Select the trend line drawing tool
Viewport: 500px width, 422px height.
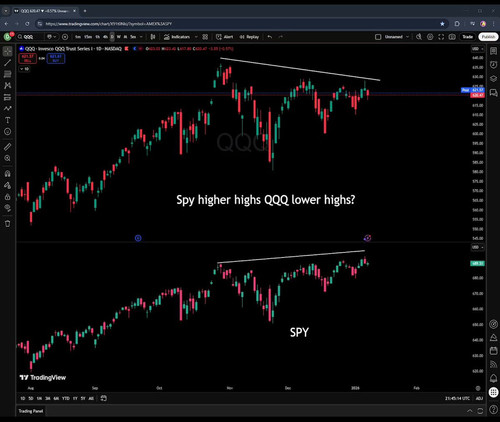pyautogui.click(x=7, y=63)
